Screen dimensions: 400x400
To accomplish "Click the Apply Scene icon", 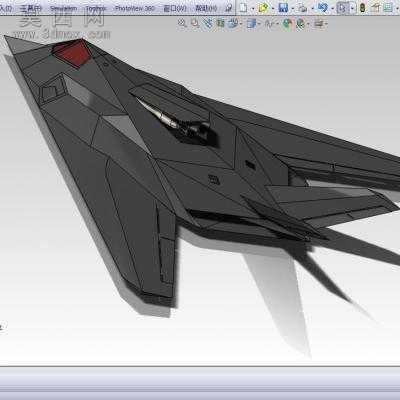I will (300, 23).
